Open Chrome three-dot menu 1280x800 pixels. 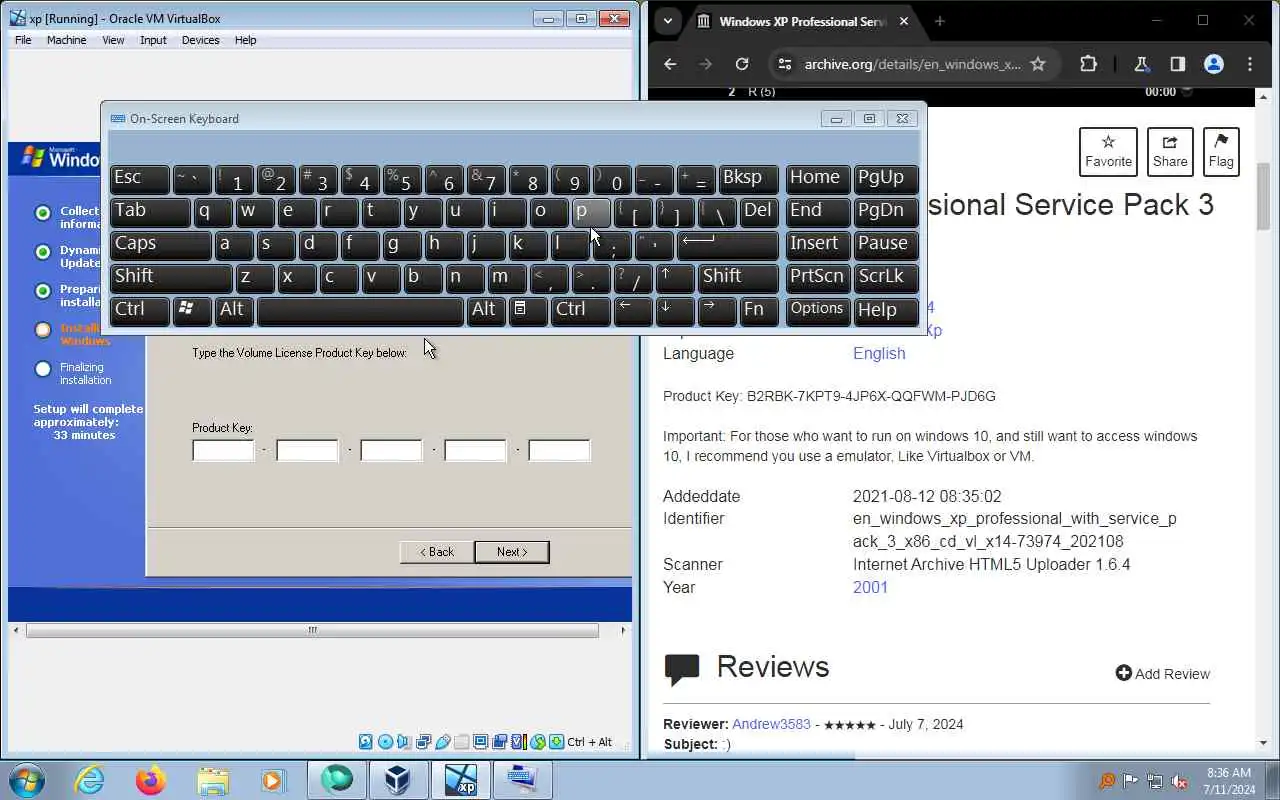(x=1250, y=64)
